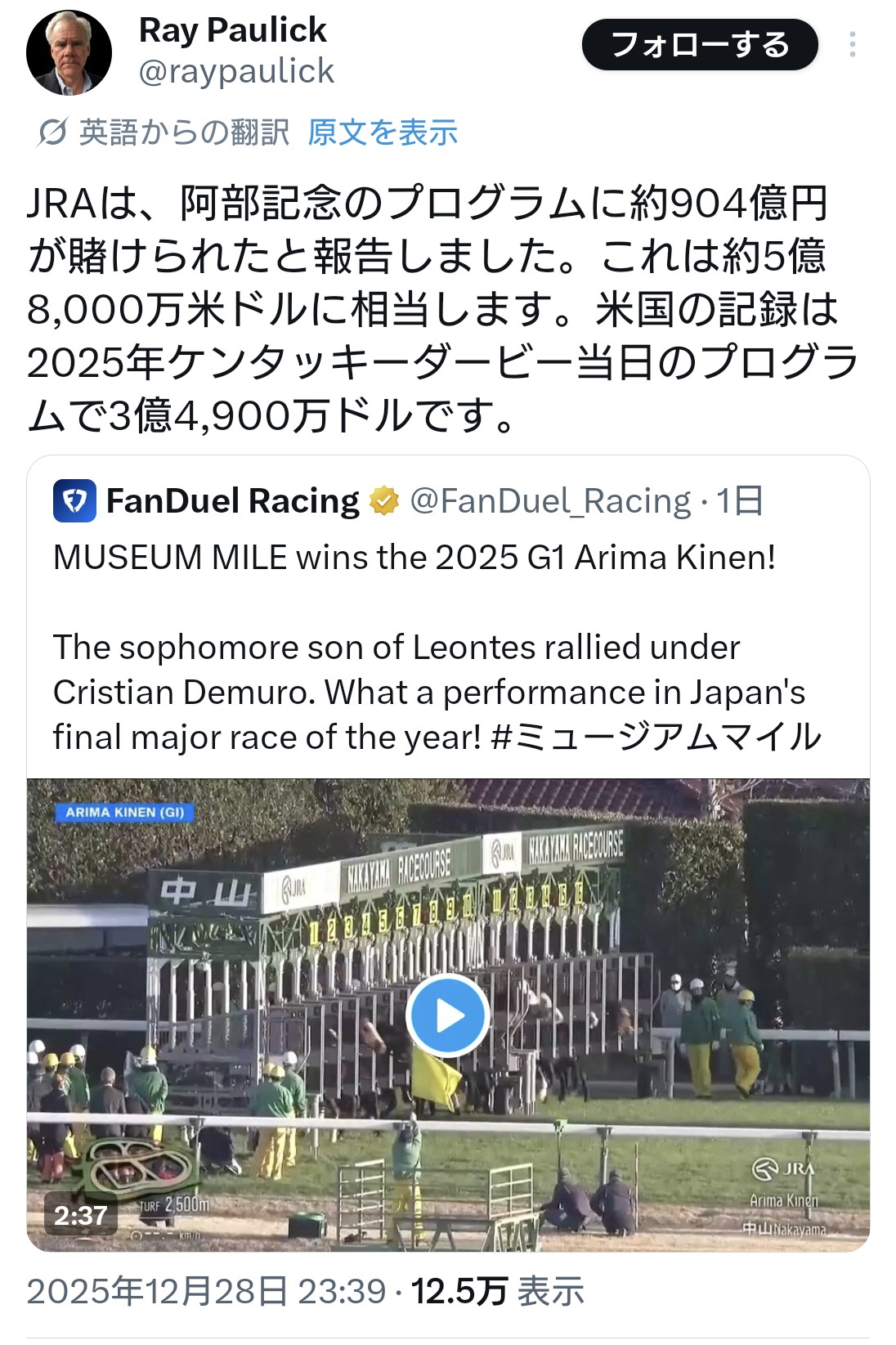Open the FanDuel Racing account name
This screenshot has width=896, height=1345.
point(232,501)
